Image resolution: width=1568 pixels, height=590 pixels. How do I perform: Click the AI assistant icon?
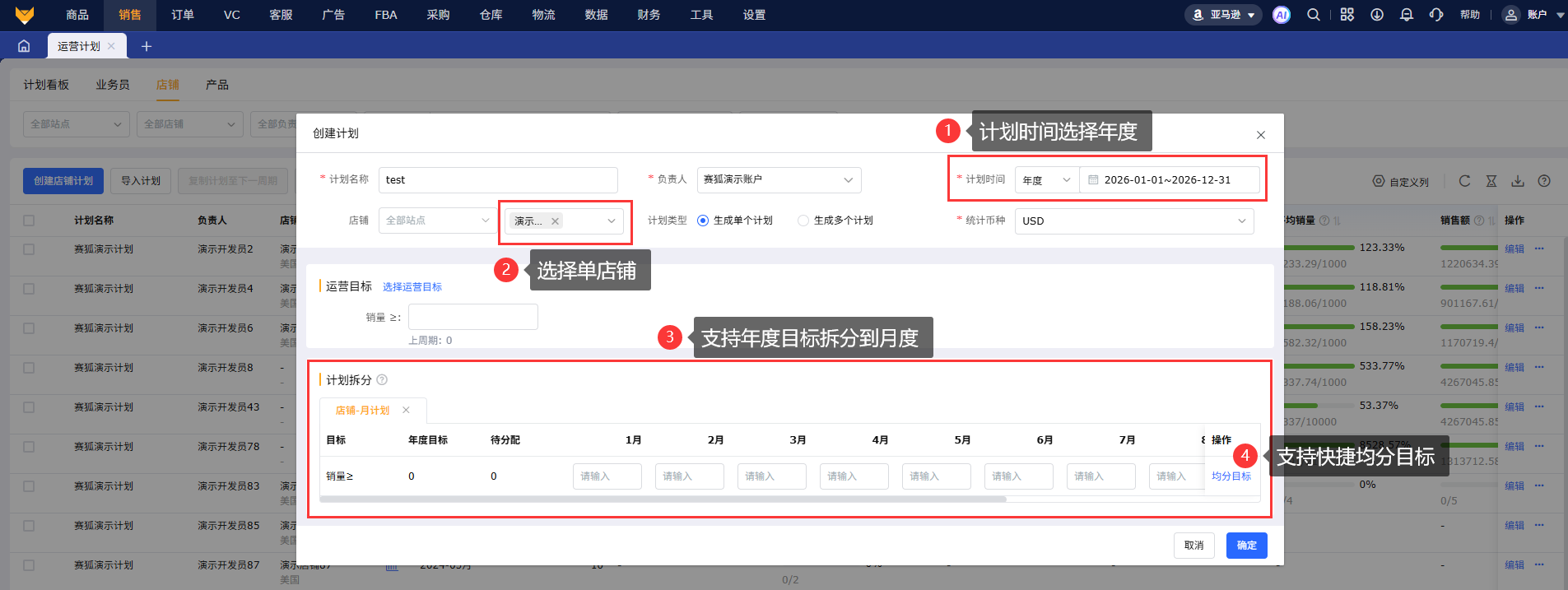point(1281,15)
